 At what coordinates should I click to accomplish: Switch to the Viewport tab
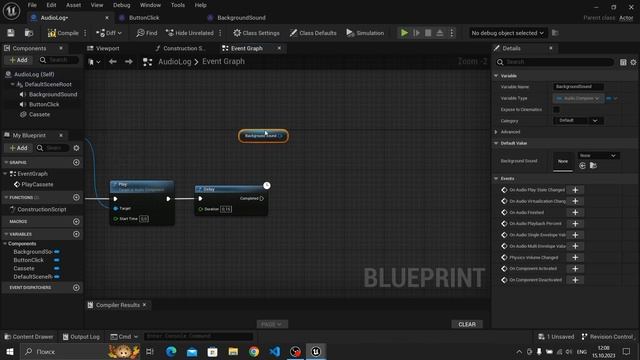click(x=108, y=48)
